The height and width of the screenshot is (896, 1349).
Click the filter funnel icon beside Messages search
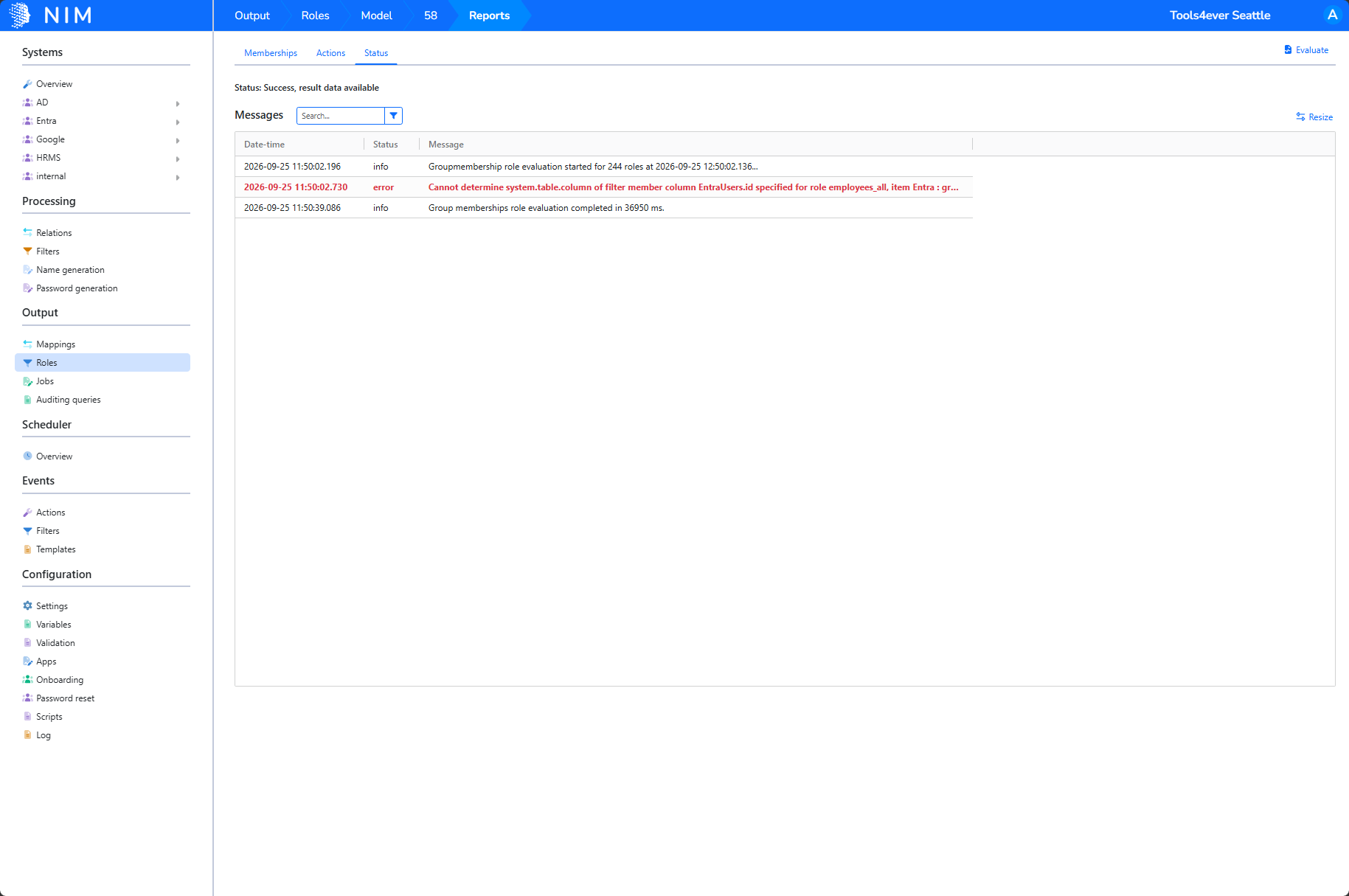[x=394, y=116]
